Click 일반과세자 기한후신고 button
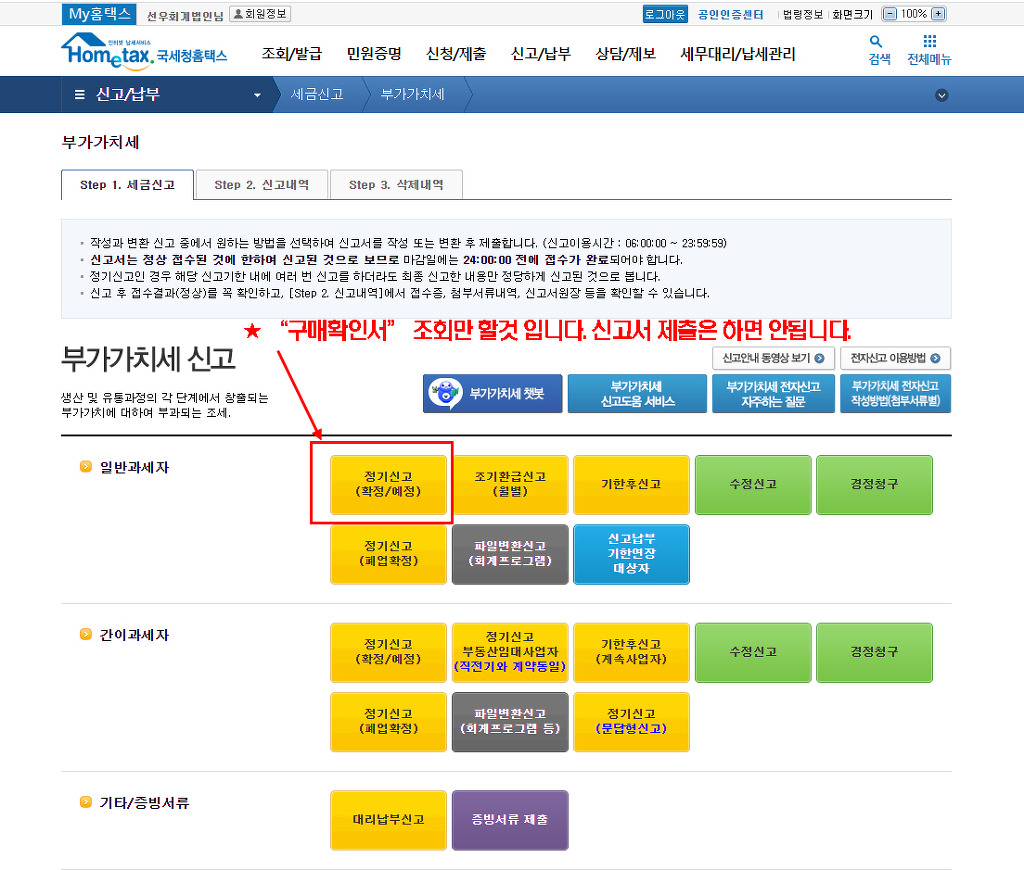 632,485
